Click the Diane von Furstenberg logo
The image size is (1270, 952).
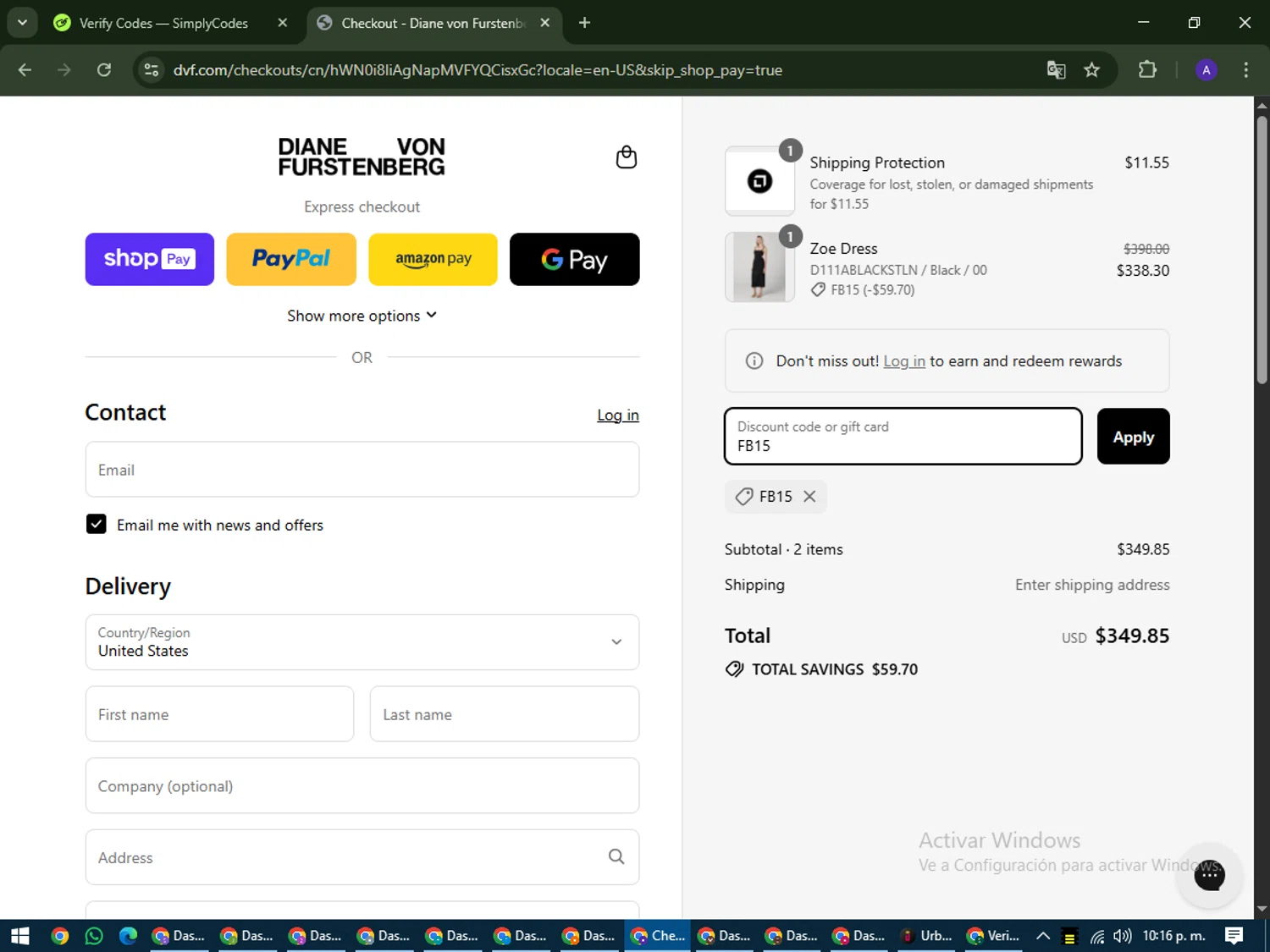tap(362, 157)
